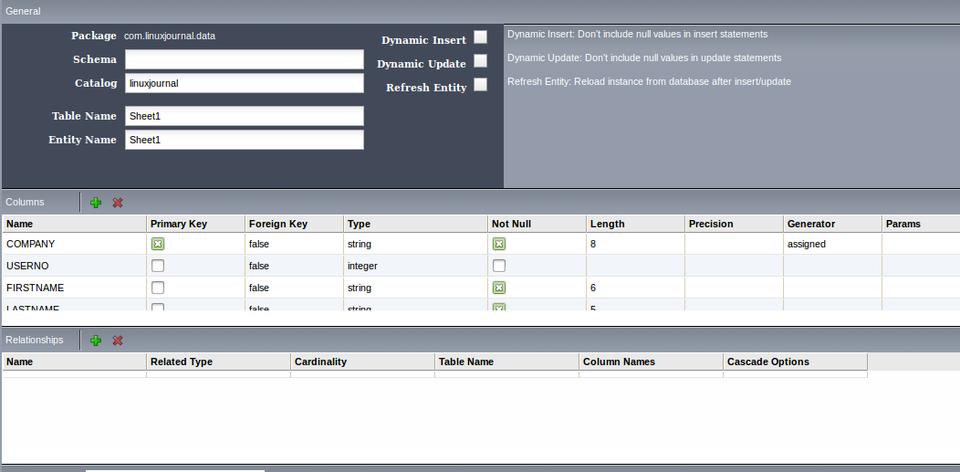The height and width of the screenshot is (472, 960).
Task: Click the red delete relationship icon
Action: 118,340
